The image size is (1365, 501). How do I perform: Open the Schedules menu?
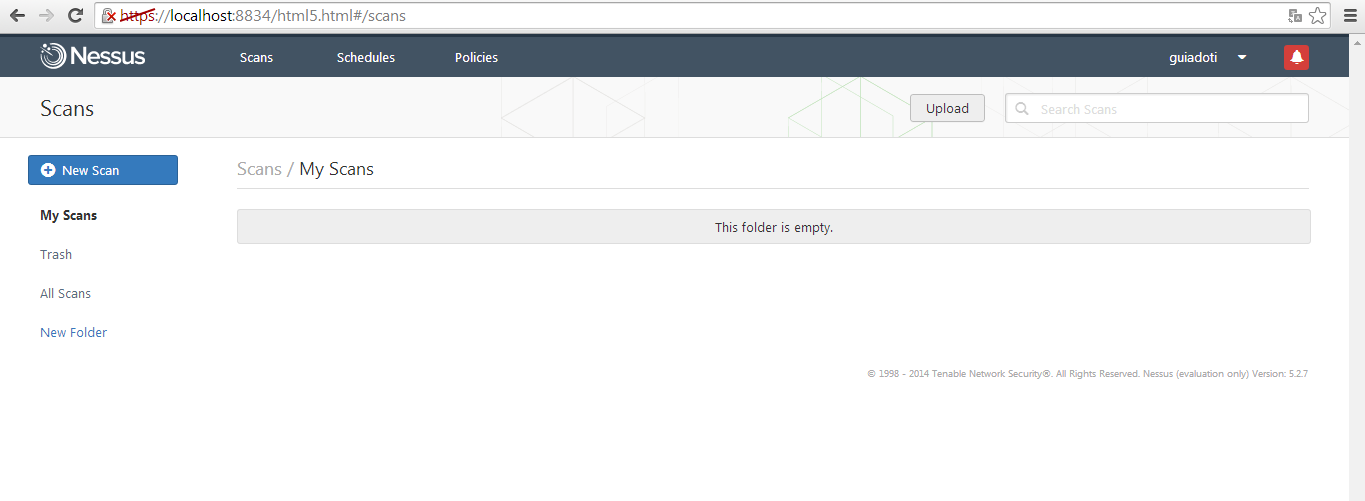[366, 57]
